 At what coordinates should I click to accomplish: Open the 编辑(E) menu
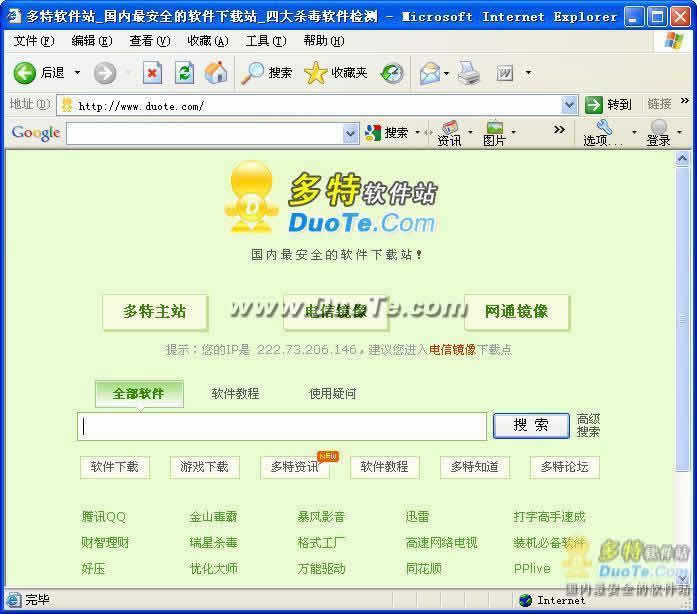(x=92, y=41)
